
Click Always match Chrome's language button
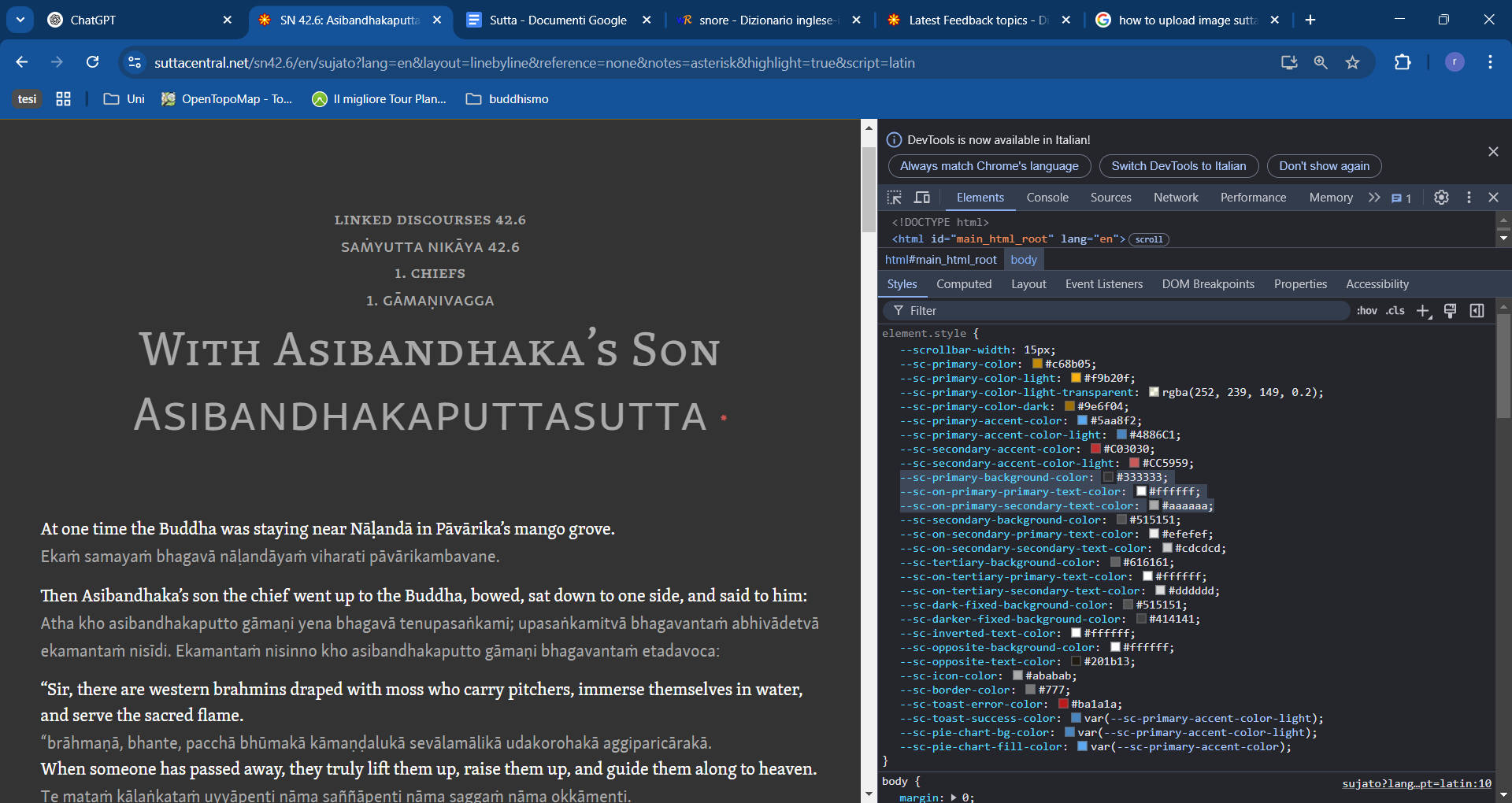pos(989,166)
